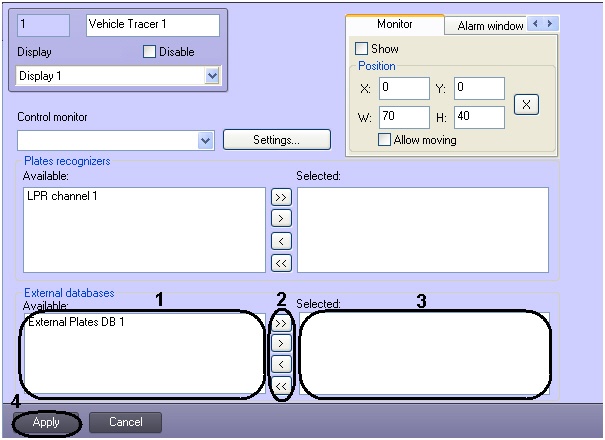Toggle the Allow moving checkbox

pos(385,140)
